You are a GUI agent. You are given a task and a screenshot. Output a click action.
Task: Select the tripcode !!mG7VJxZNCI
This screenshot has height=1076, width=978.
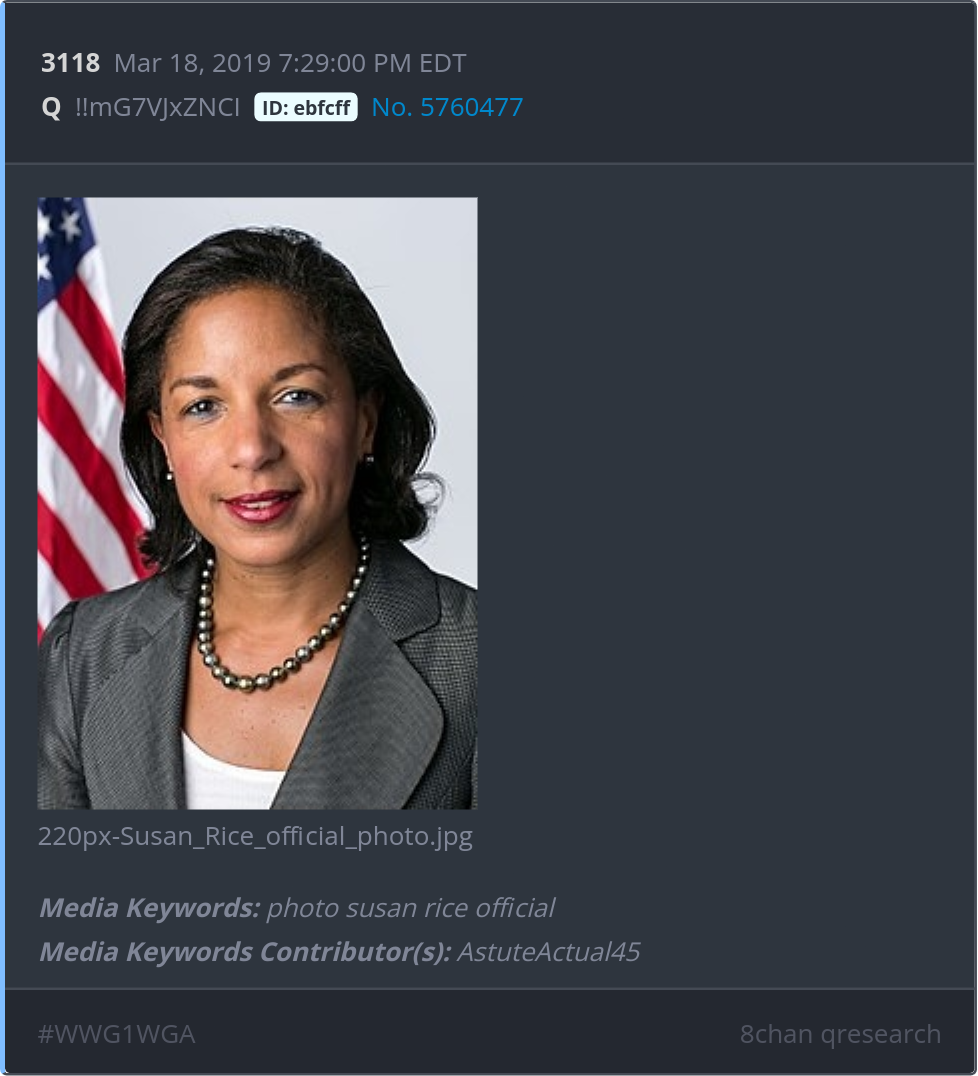pyautogui.click(x=158, y=107)
